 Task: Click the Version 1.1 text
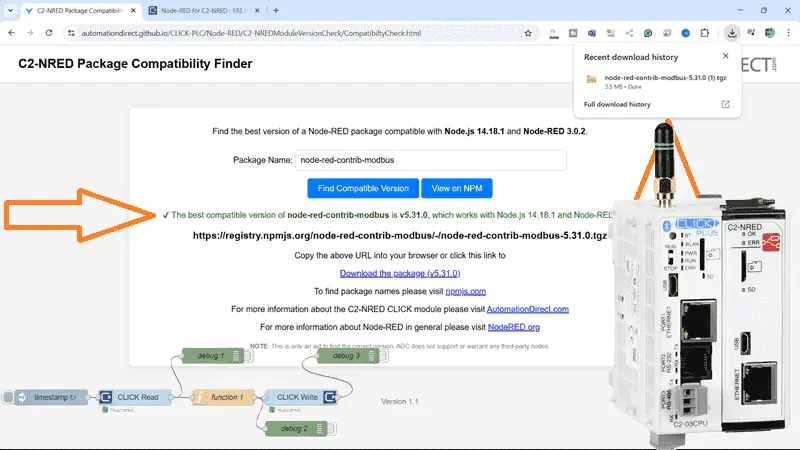(400, 402)
